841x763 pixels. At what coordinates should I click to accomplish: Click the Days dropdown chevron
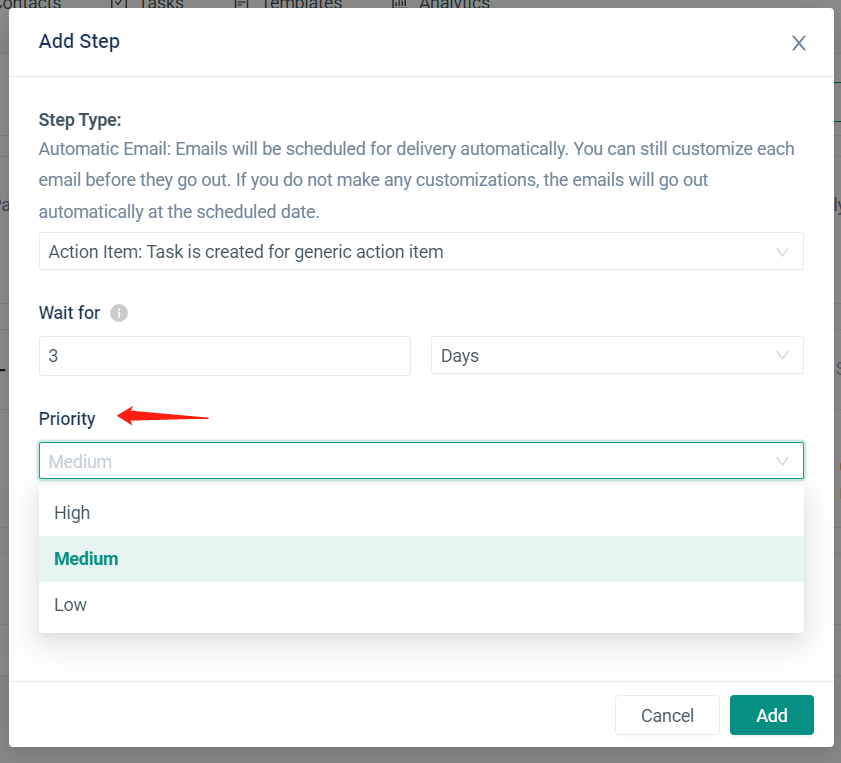point(783,356)
